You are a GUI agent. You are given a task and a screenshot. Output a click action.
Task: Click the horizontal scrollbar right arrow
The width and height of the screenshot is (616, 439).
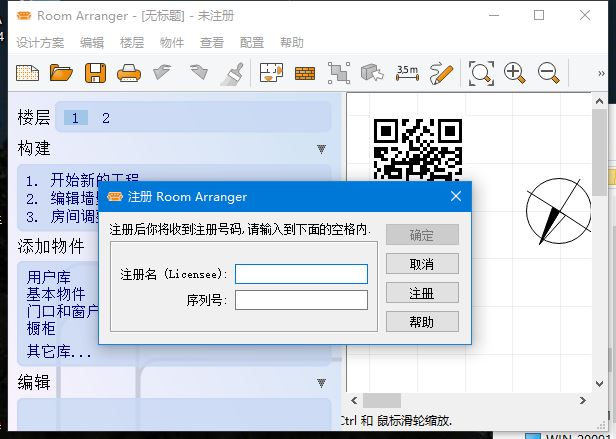click(583, 400)
